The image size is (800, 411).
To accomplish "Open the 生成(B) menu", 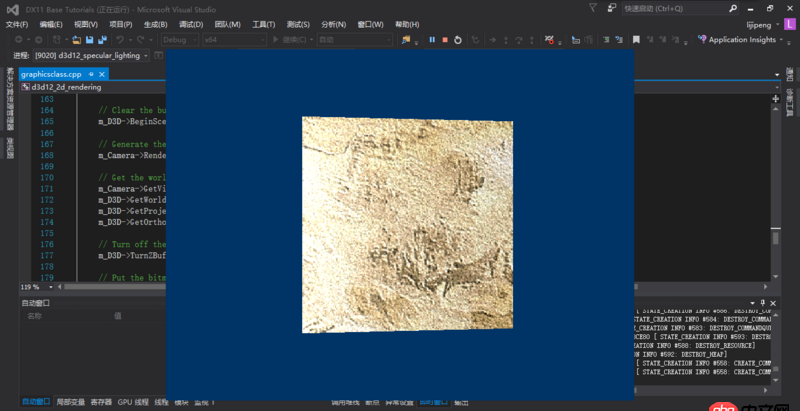I will (x=155, y=24).
